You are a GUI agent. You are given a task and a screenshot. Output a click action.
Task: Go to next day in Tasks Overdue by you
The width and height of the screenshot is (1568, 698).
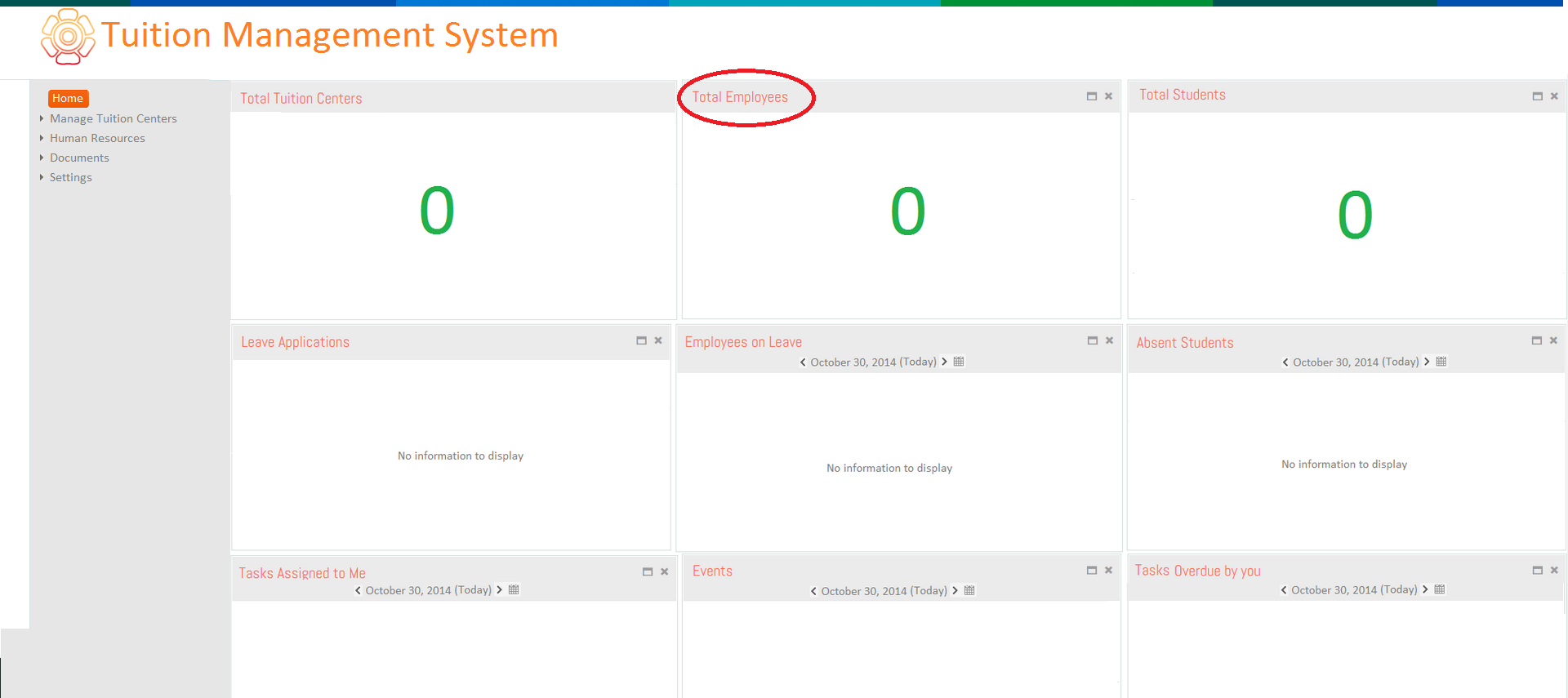(1425, 589)
